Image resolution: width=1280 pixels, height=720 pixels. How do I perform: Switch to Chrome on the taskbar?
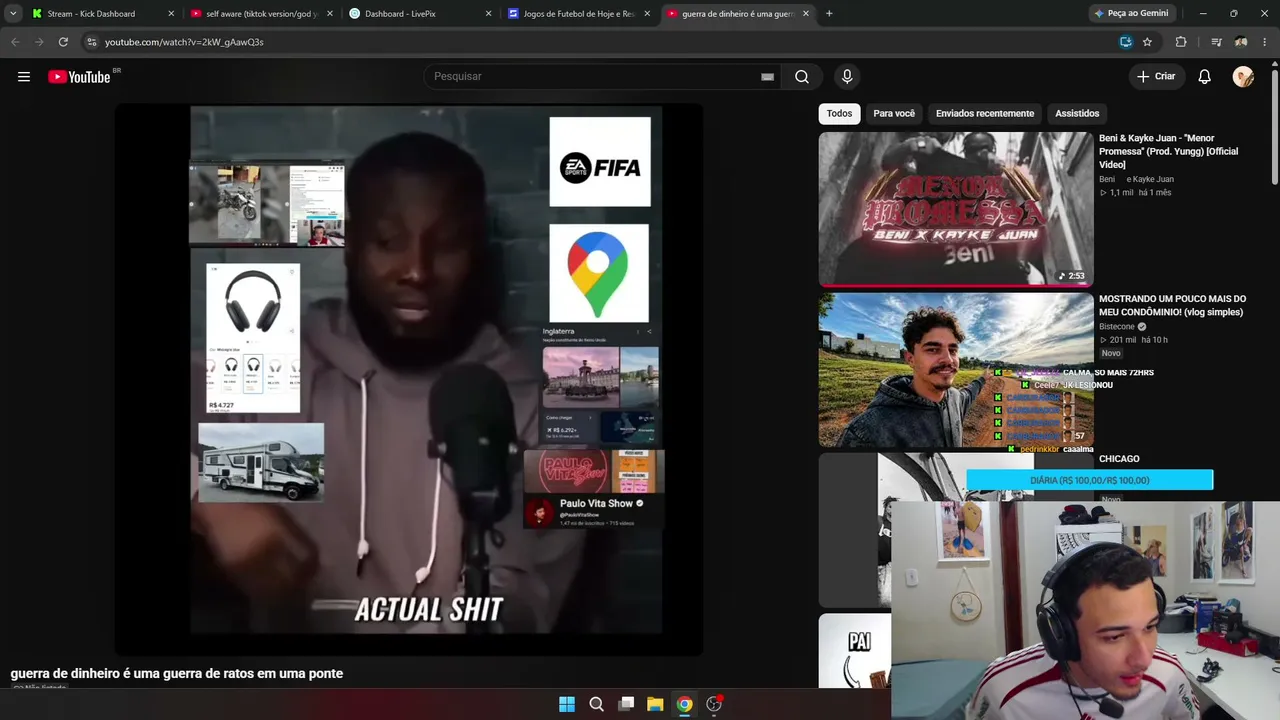coord(684,704)
